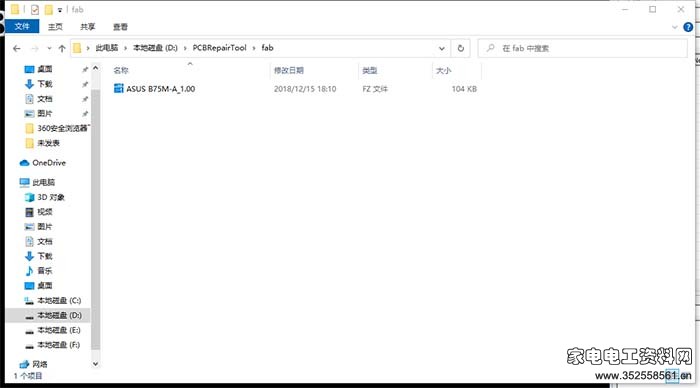Click the date 2018/12/15 18:10
The width and height of the screenshot is (700, 388).
tap(305, 89)
